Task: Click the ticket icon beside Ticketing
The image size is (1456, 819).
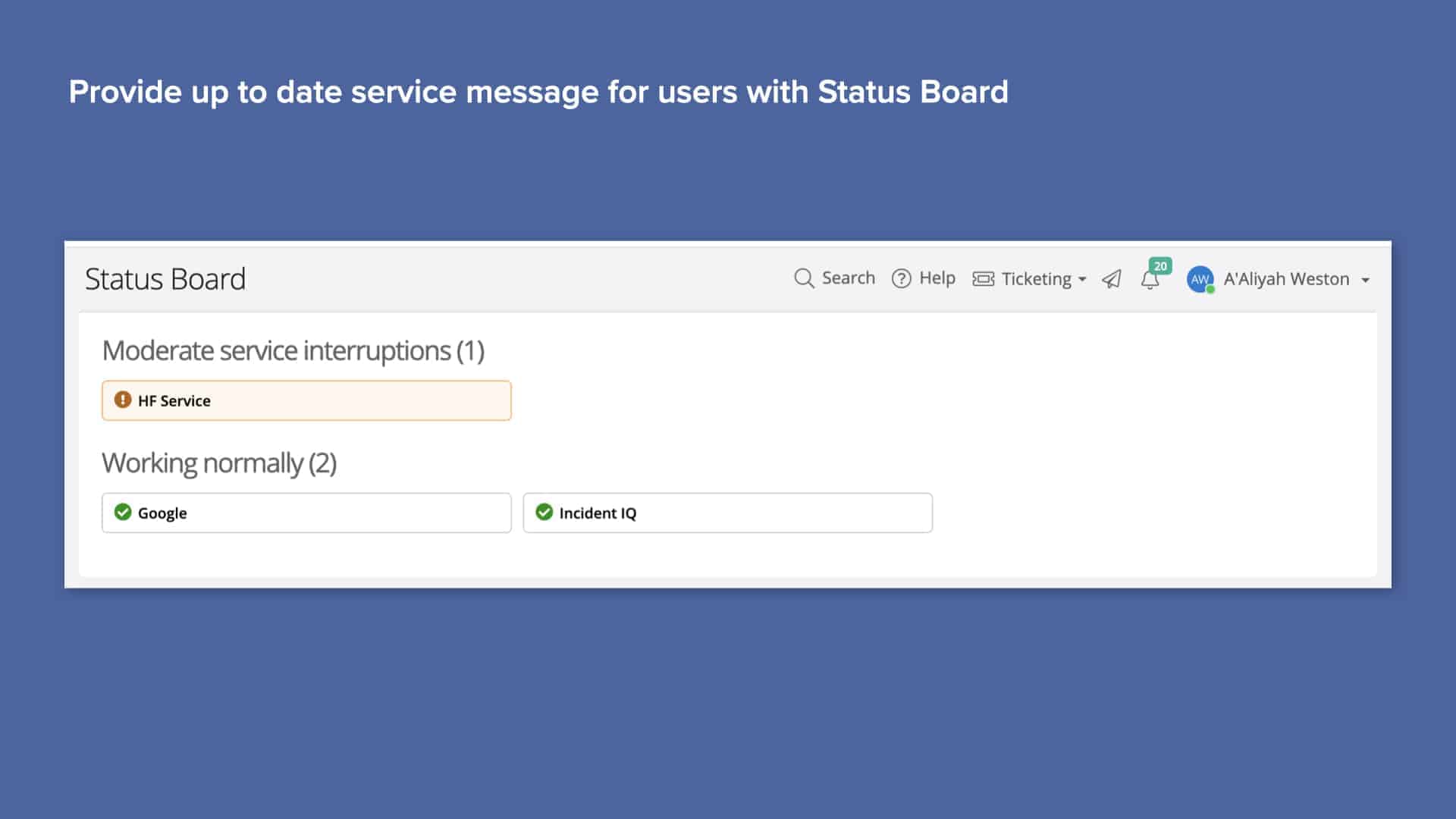Action: click(984, 279)
